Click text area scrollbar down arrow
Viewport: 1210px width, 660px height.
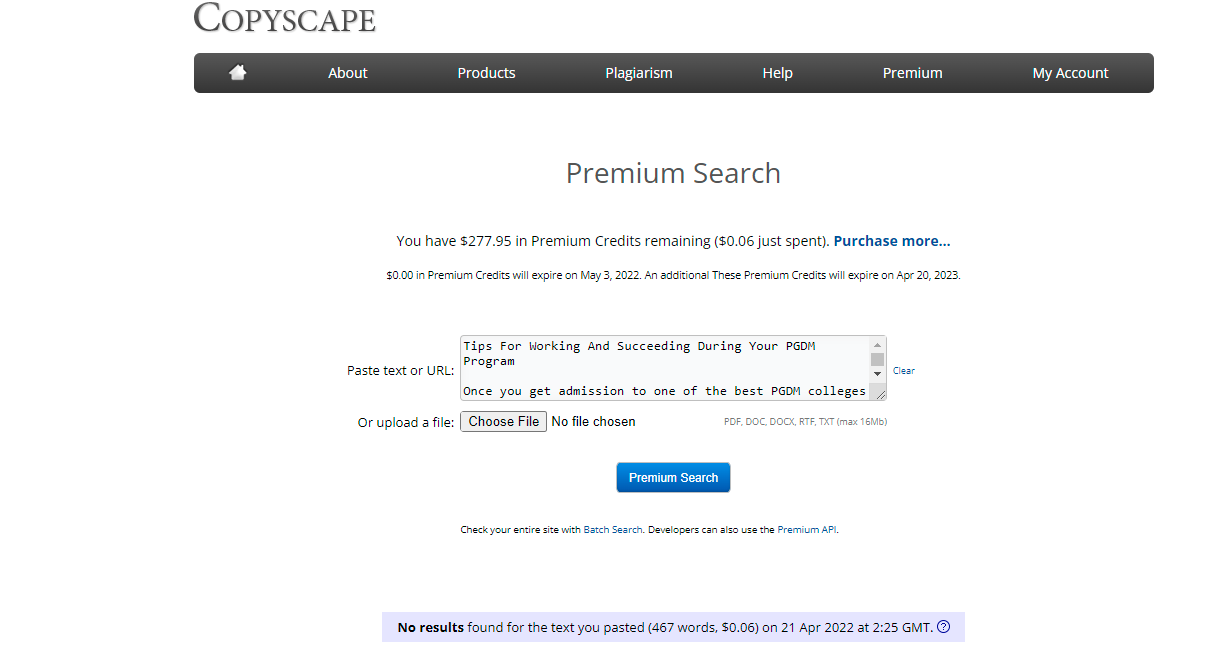tap(878, 374)
